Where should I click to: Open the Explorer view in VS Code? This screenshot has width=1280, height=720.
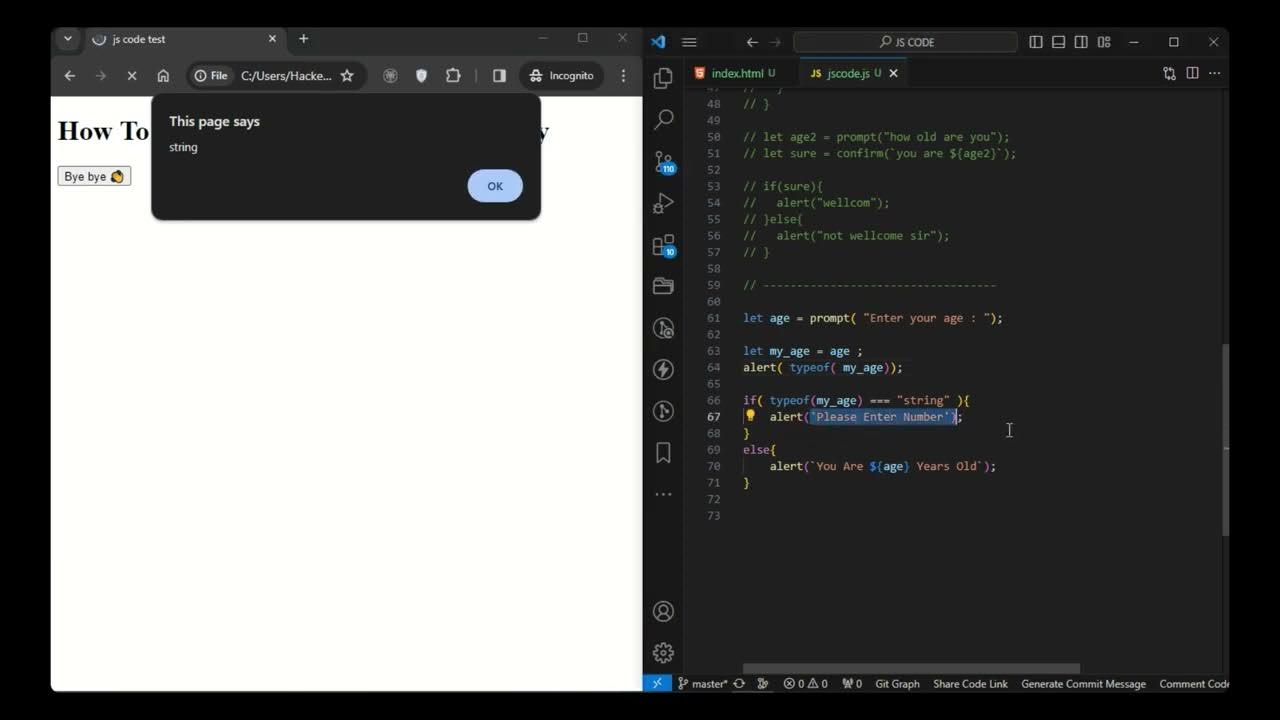pos(663,79)
